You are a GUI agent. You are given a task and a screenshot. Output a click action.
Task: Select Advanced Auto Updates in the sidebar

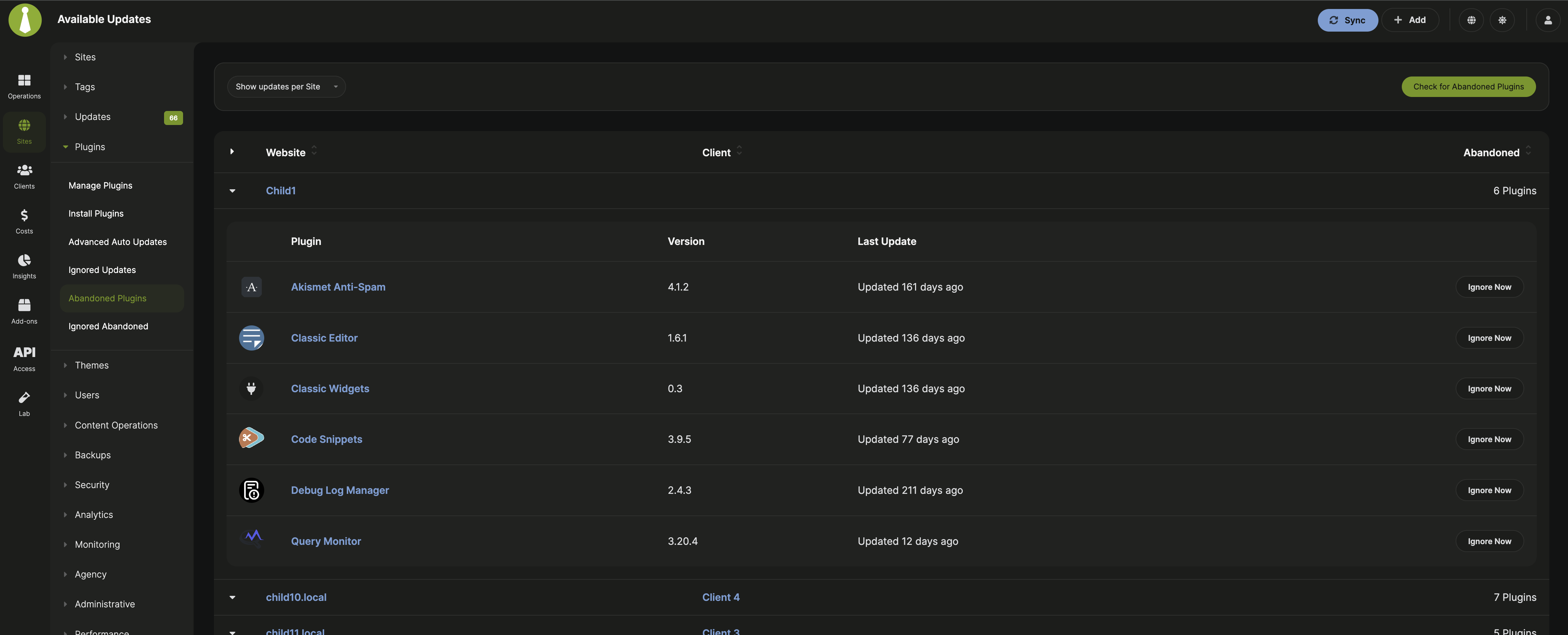(x=117, y=242)
